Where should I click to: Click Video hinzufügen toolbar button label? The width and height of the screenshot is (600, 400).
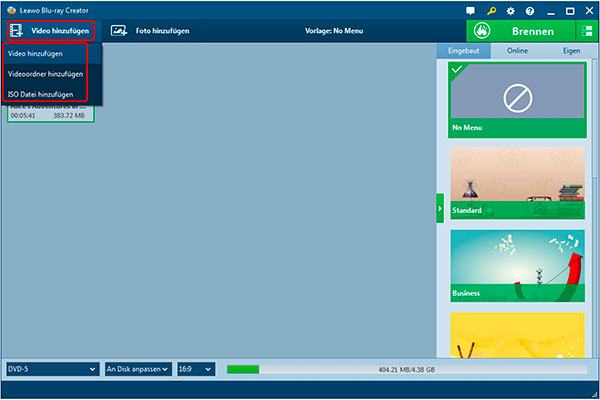click(x=60, y=31)
